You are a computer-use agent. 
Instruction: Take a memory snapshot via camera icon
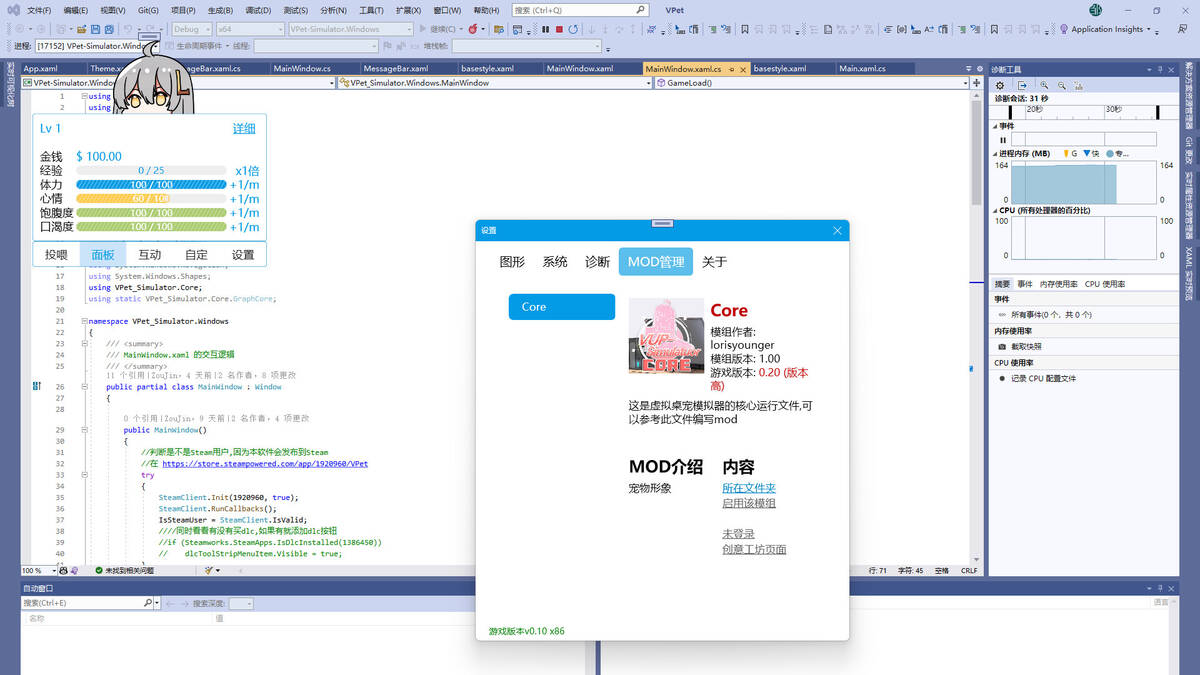coord(1003,346)
